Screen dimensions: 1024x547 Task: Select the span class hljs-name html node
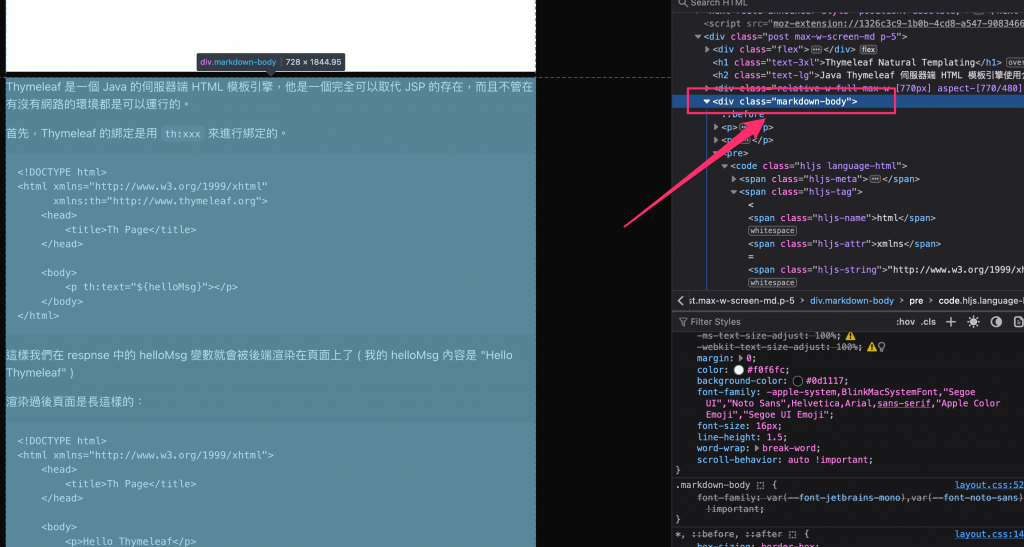842,218
